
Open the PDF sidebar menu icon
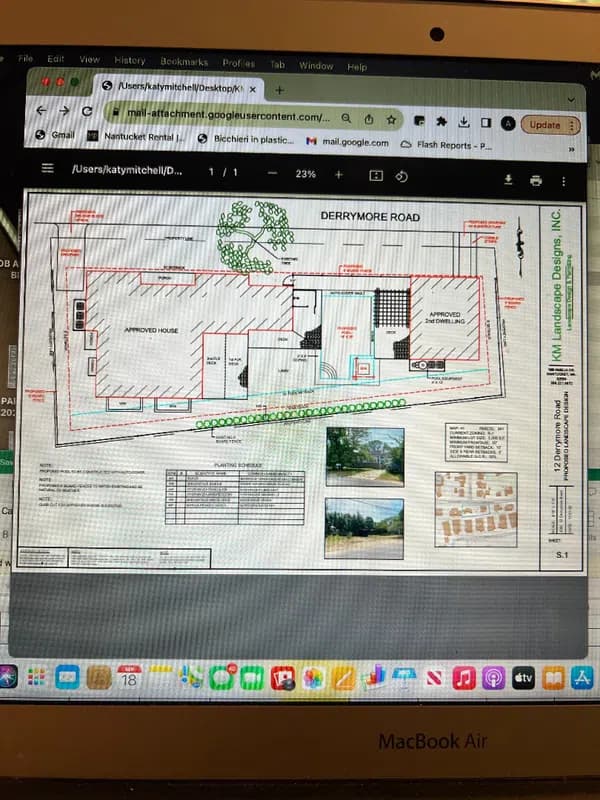(47, 169)
